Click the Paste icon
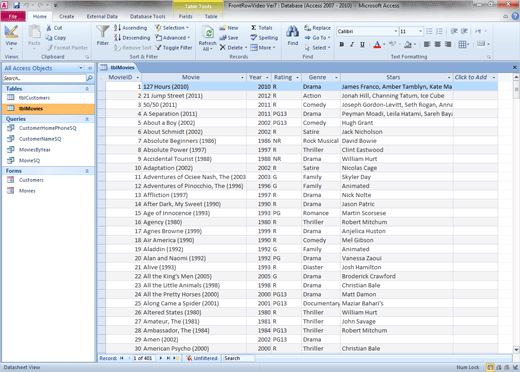Image resolution: width=520 pixels, height=372 pixels. pos(34,32)
